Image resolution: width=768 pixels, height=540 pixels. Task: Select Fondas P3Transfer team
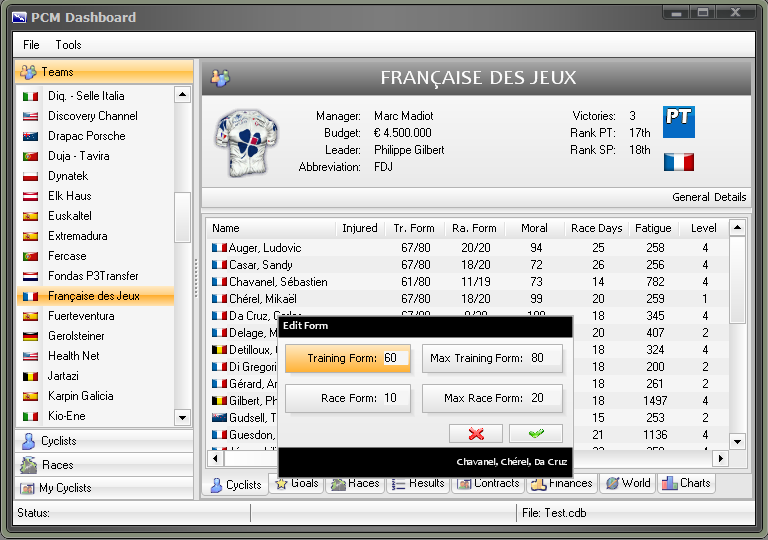pyautogui.click(x=96, y=276)
